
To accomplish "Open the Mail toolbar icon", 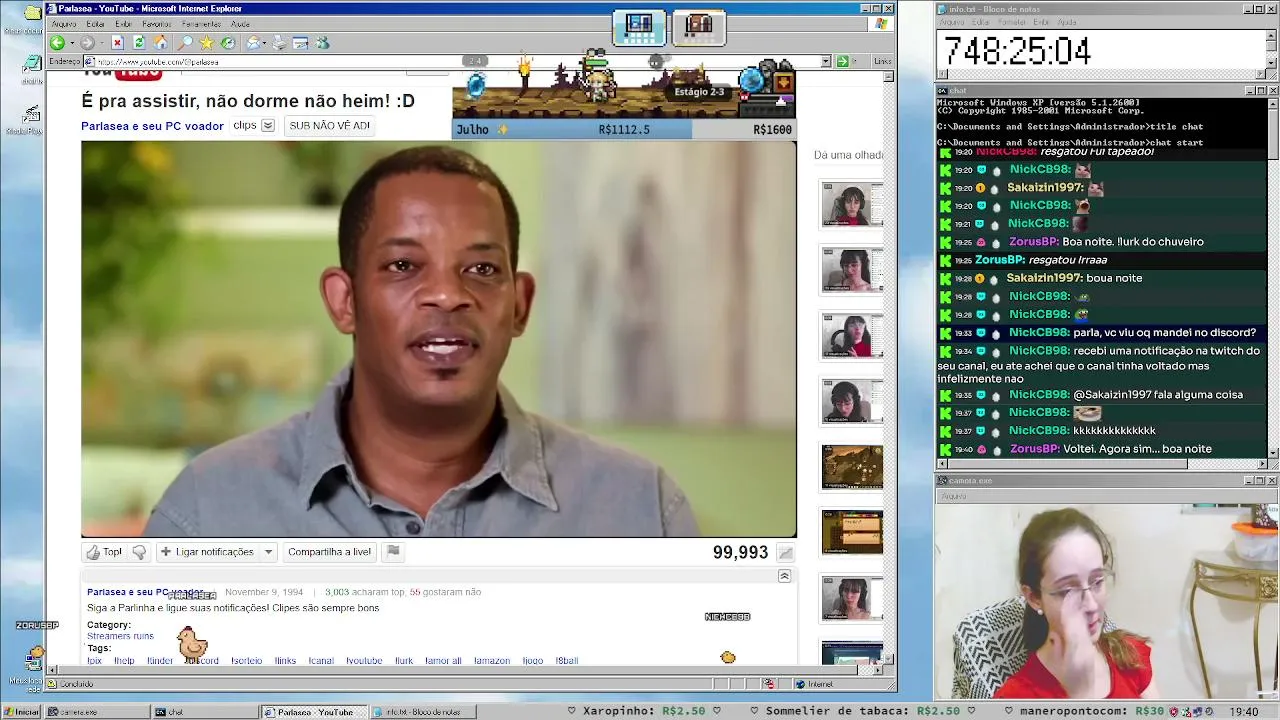I will pyautogui.click(x=253, y=43).
